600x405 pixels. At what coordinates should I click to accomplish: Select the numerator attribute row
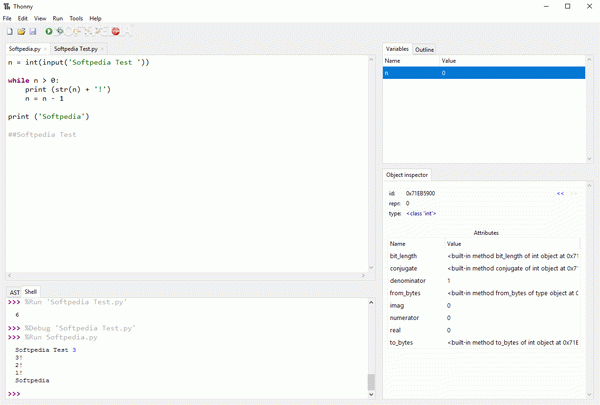484,318
